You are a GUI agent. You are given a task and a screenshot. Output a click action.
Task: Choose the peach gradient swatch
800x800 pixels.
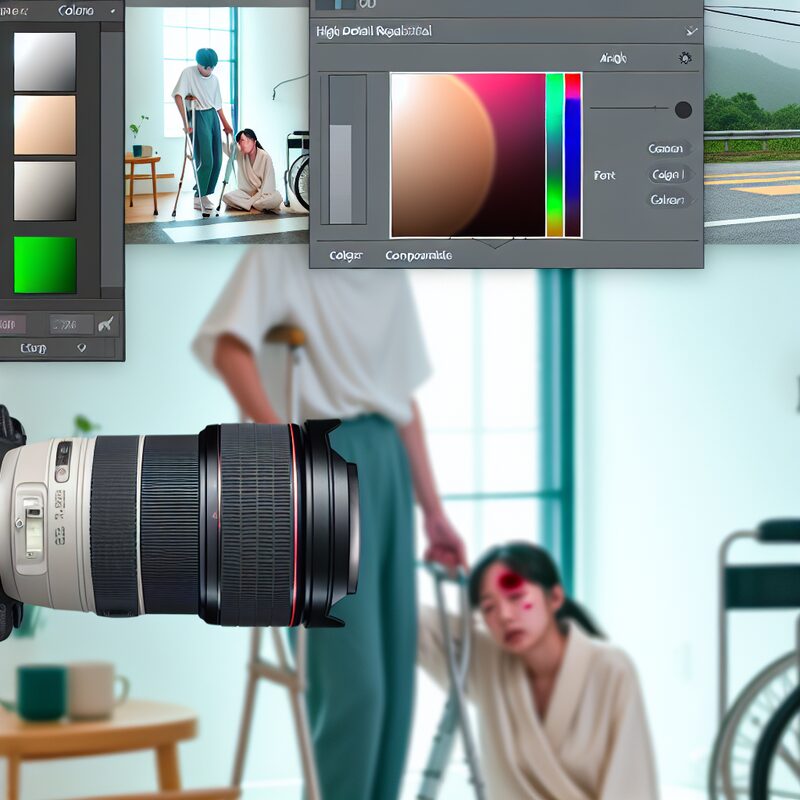click(45, 125)
